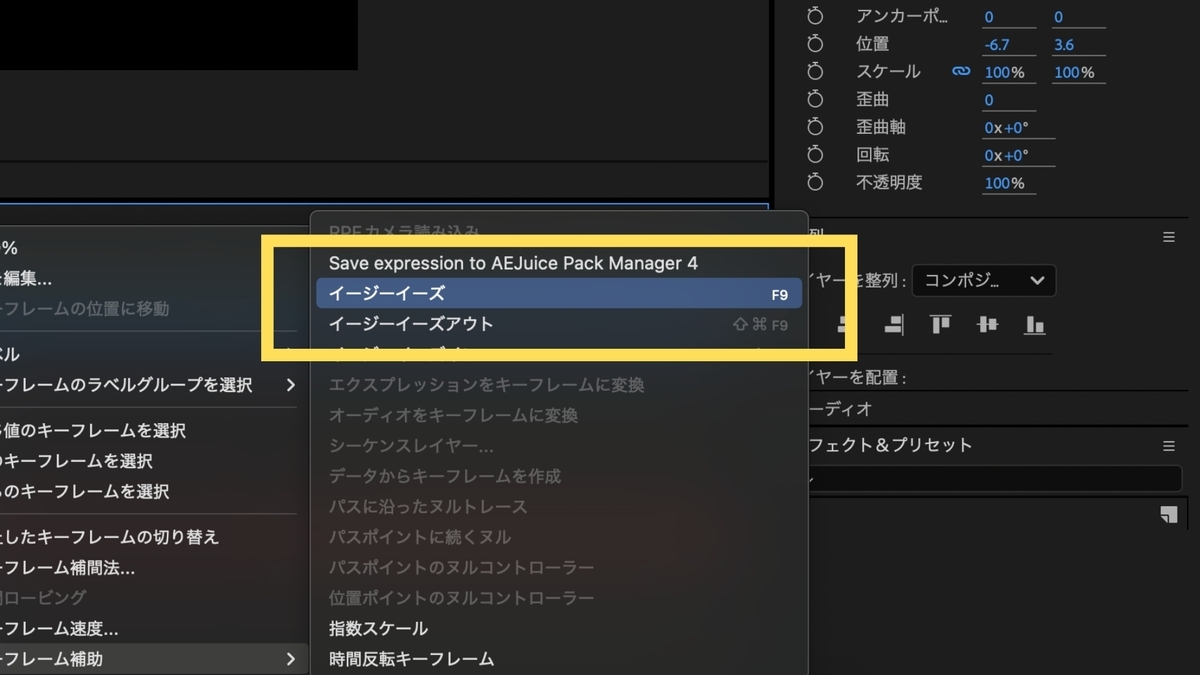Toggle the 回転 stopwatch icon
Viewport: 1200px width, 675px height.
[x=815, y=155]
